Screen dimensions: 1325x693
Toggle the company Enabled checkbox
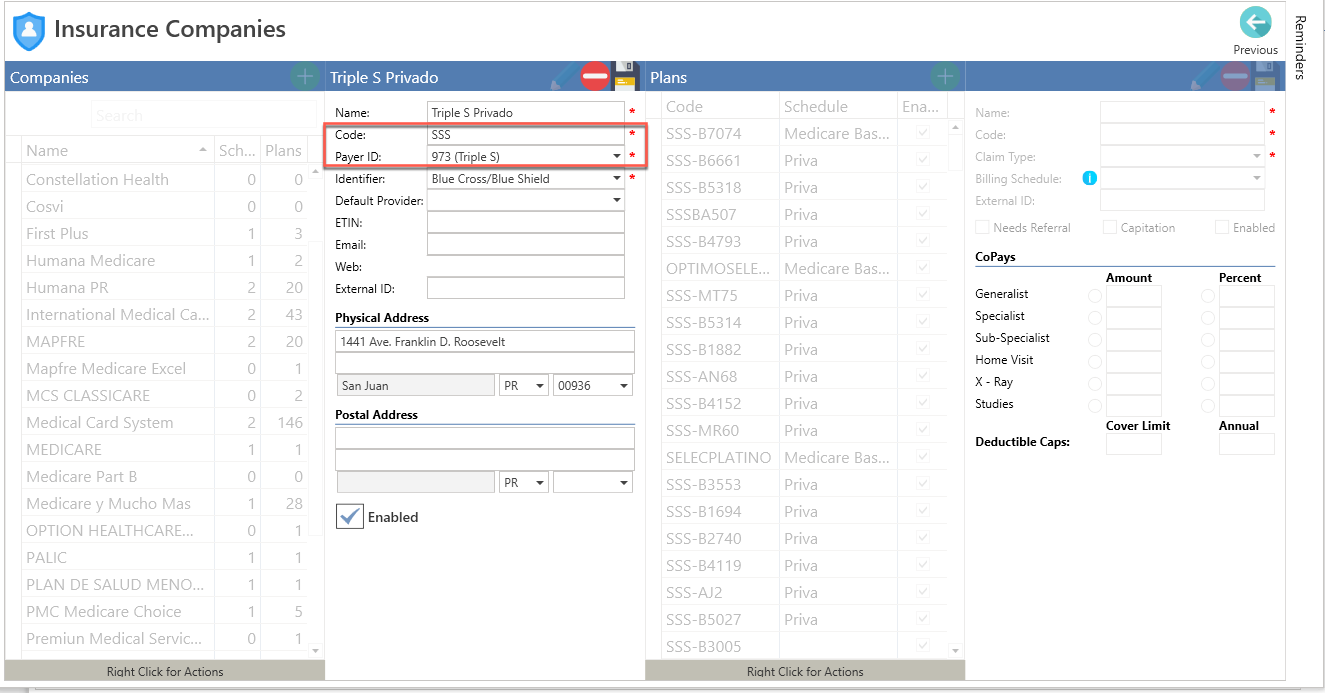point(349,516)
